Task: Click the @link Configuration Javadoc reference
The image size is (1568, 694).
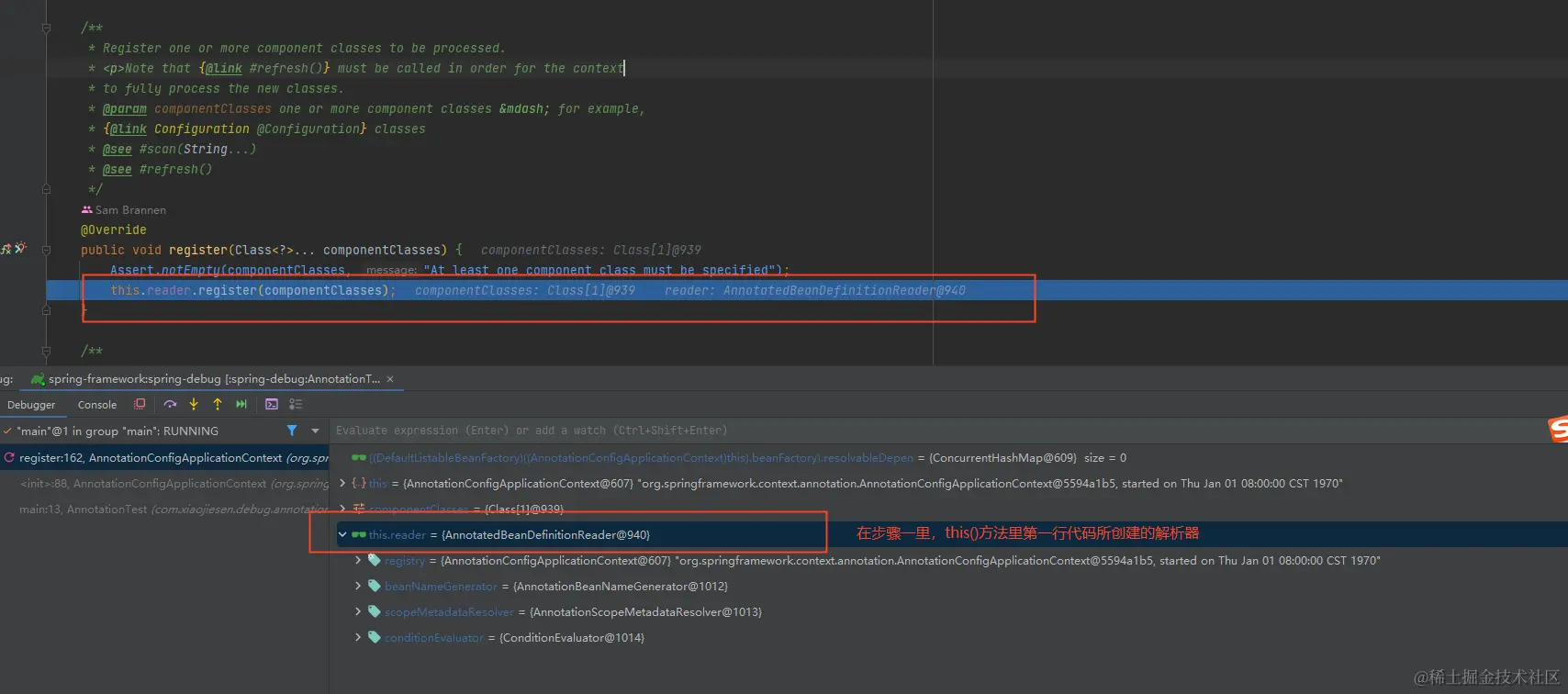Action: pyautogui.click(x=235, y=129)
